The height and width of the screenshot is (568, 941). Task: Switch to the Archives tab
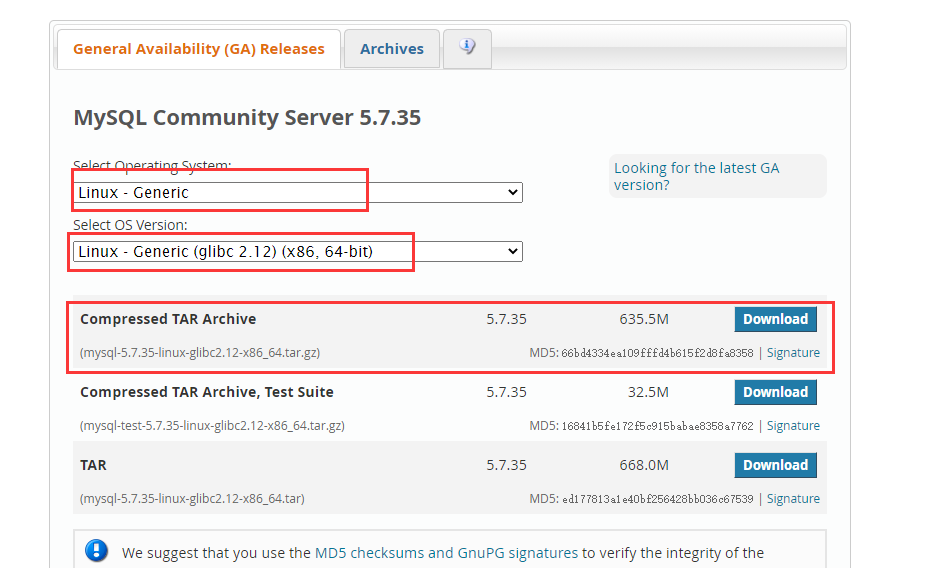392,49
